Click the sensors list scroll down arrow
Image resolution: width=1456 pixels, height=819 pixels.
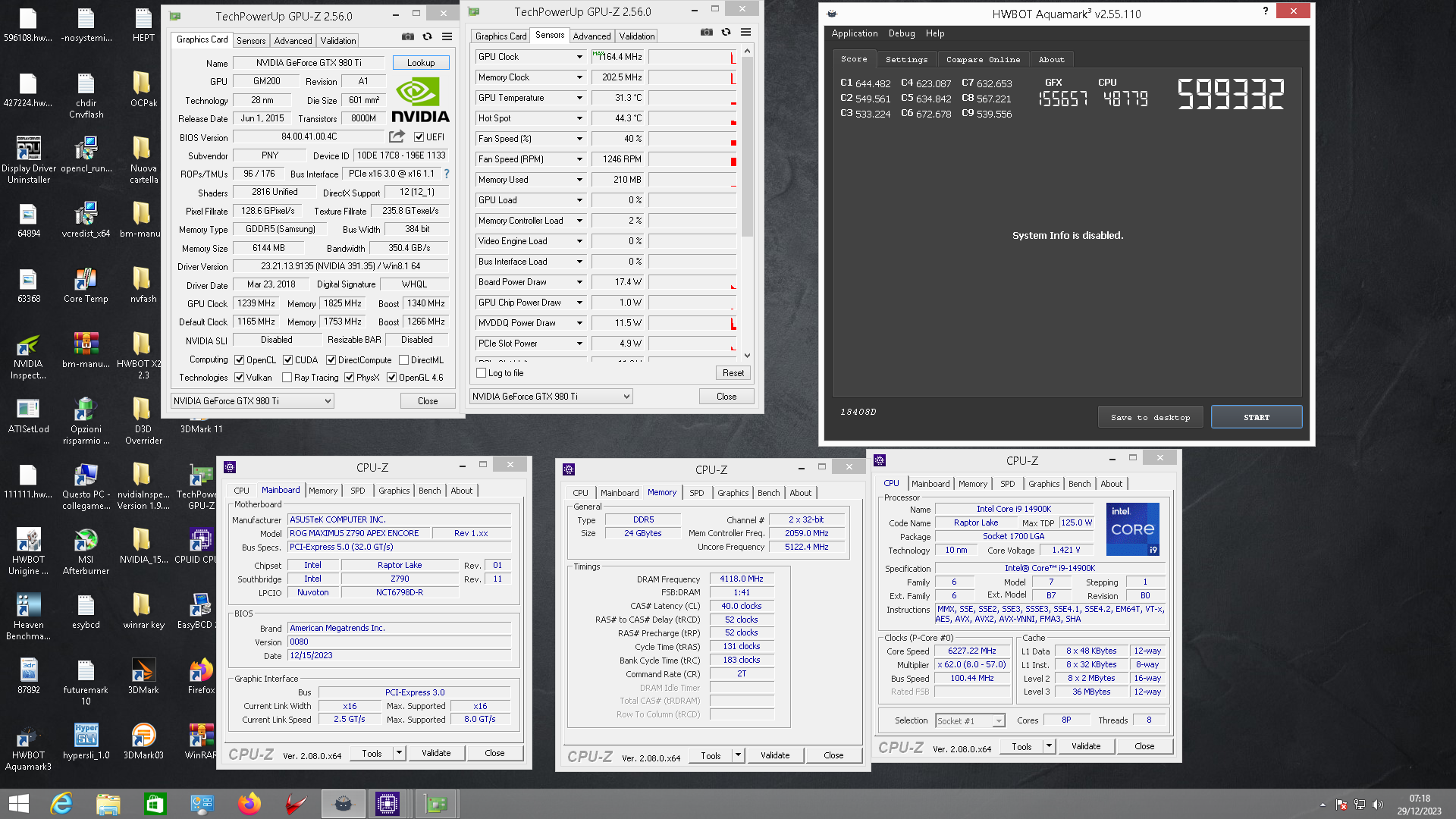click(x=747, y=355)
